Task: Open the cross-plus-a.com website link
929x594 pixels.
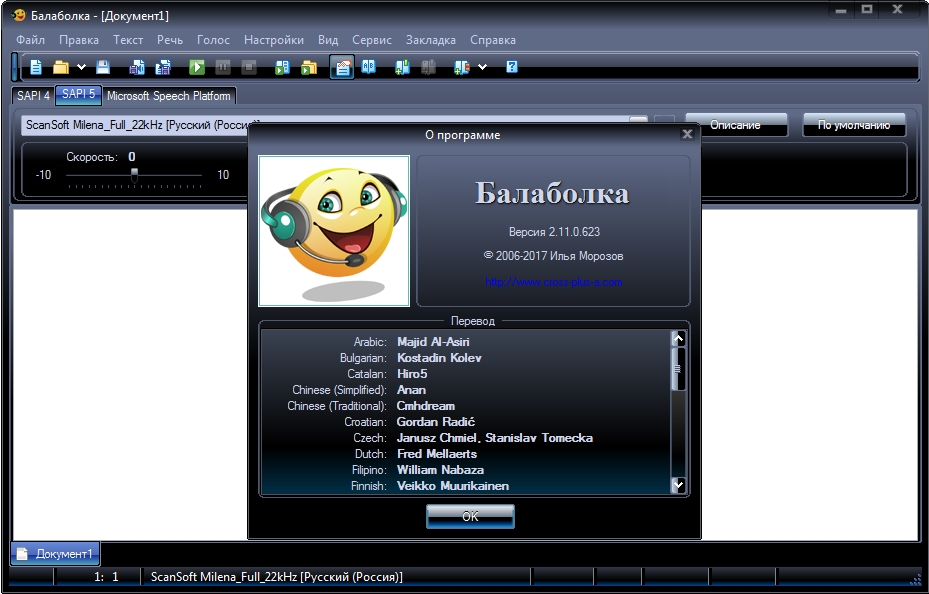Action: pos(553,282)
